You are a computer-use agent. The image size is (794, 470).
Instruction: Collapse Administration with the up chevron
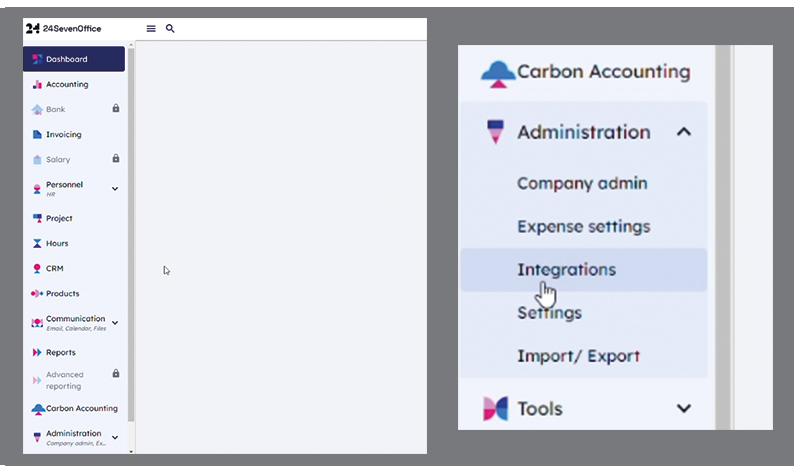(684, 132)
